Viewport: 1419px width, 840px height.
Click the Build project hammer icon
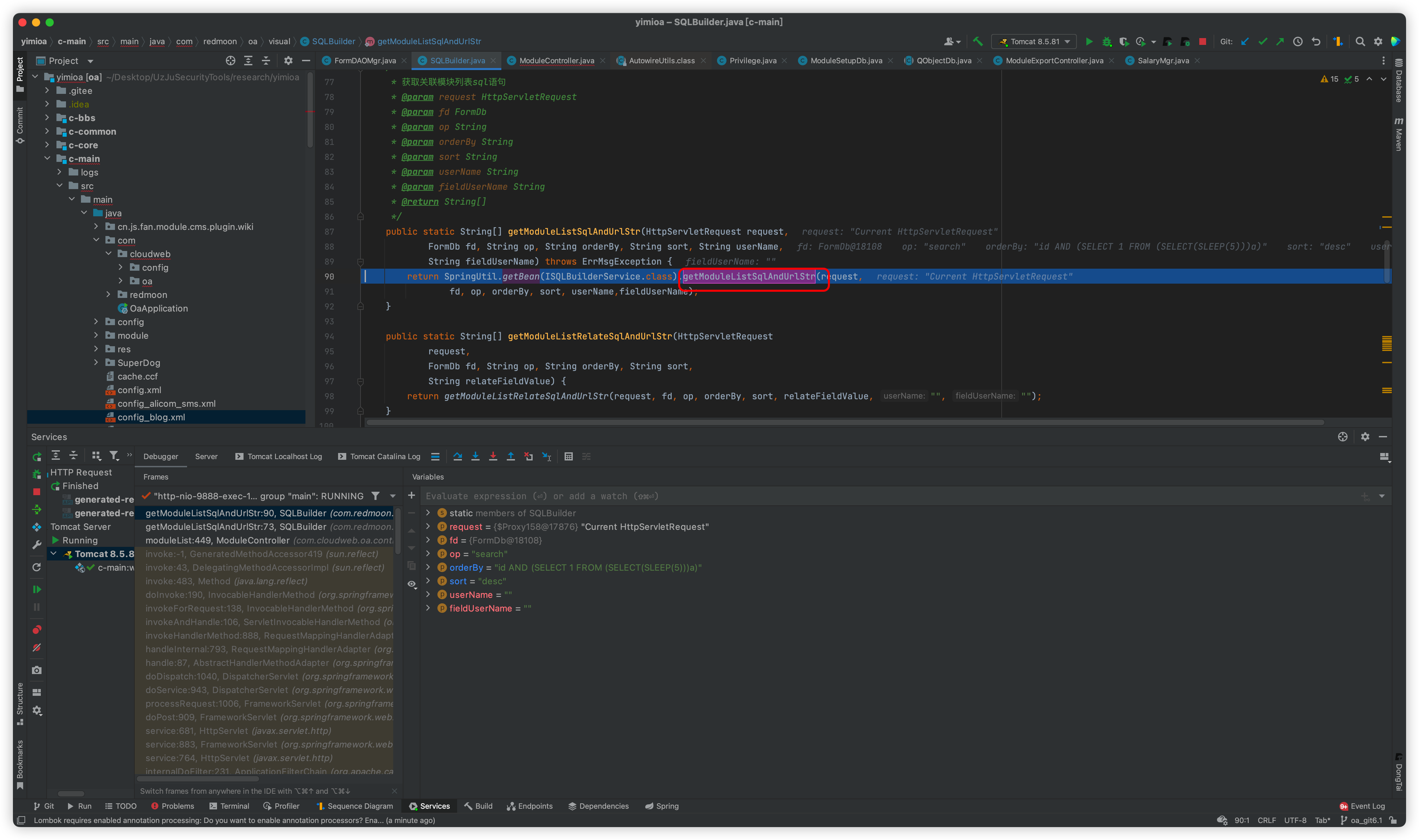pos(978,41)
